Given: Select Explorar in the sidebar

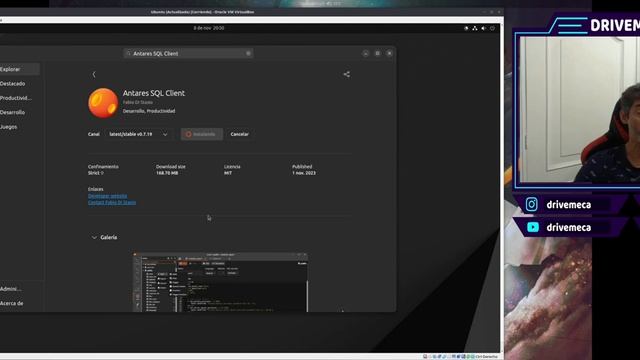Looking at the screenshot, I should 20,69.
